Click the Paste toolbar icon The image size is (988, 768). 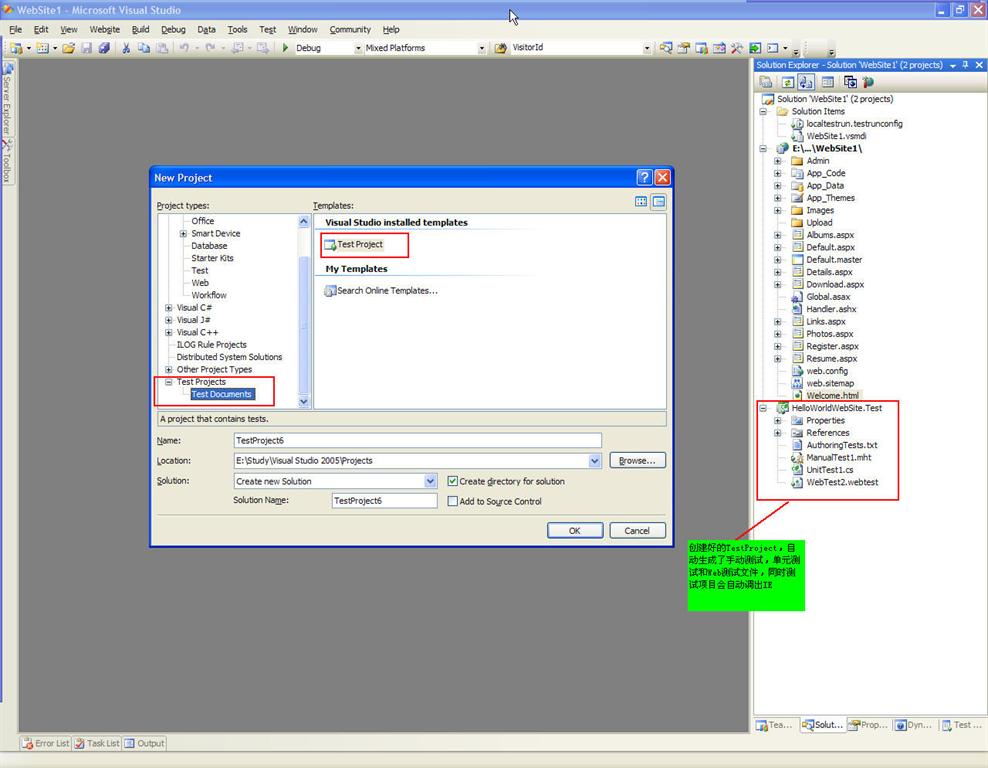point(162,48)
